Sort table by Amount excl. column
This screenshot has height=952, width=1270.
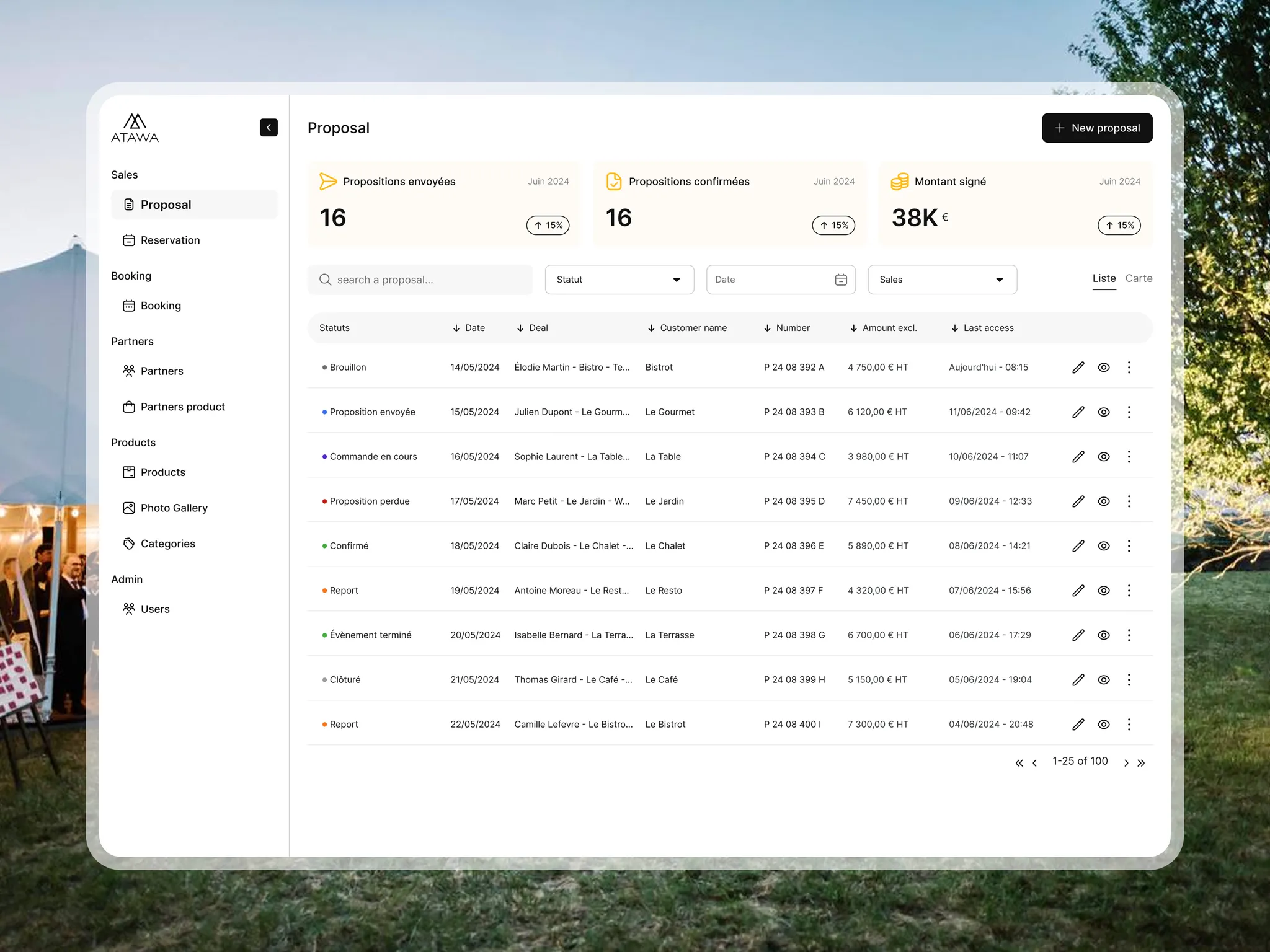pos(883,328)
